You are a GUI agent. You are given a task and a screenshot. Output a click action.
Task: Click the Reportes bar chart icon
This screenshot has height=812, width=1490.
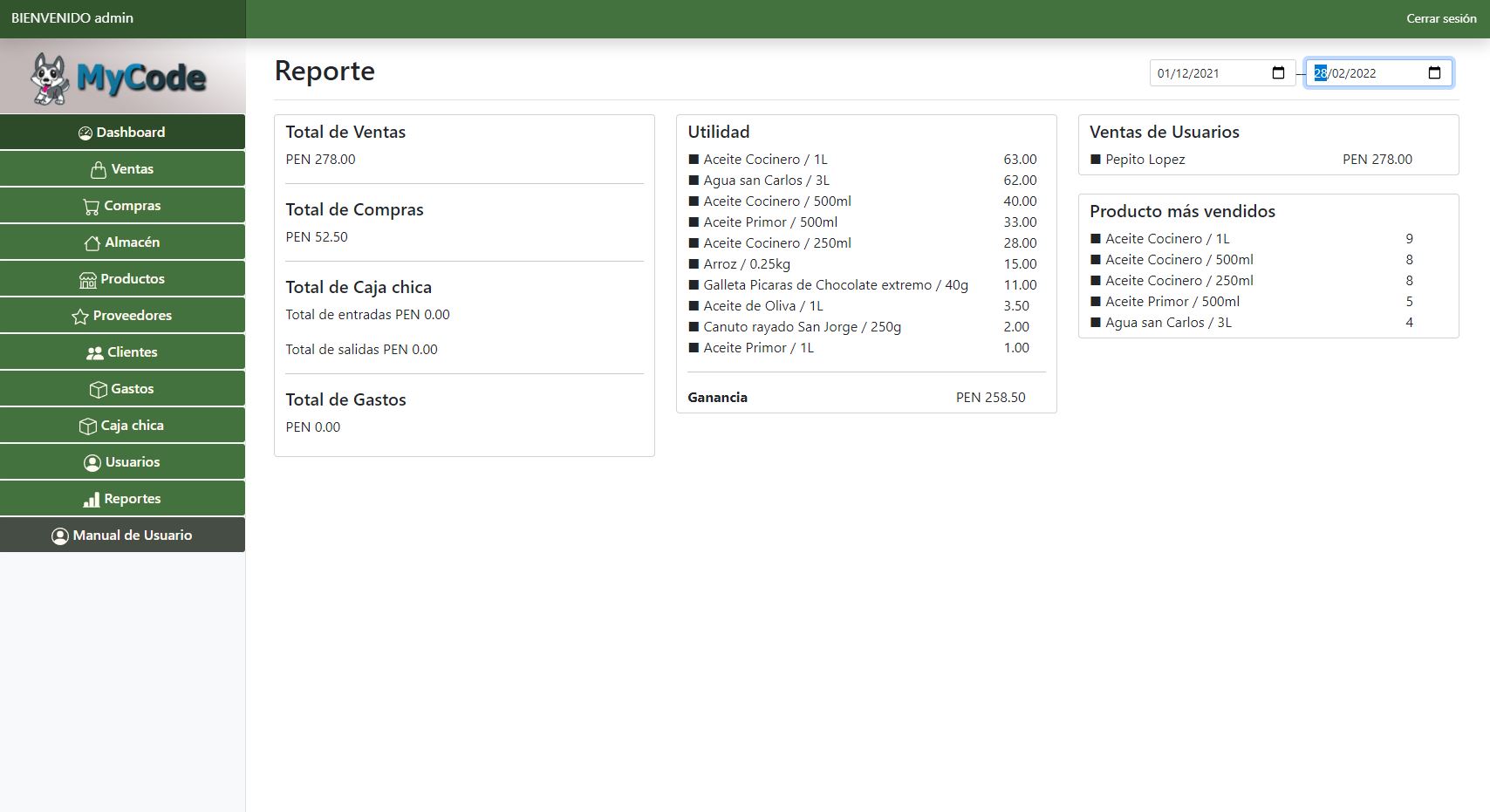pos(92,500)
